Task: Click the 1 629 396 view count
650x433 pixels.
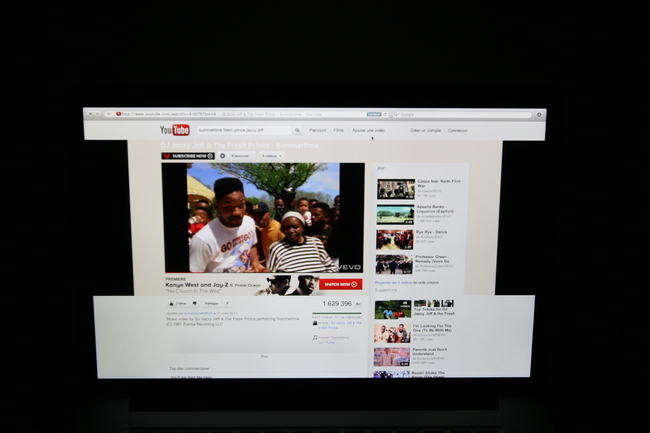Action: (337, 304)
